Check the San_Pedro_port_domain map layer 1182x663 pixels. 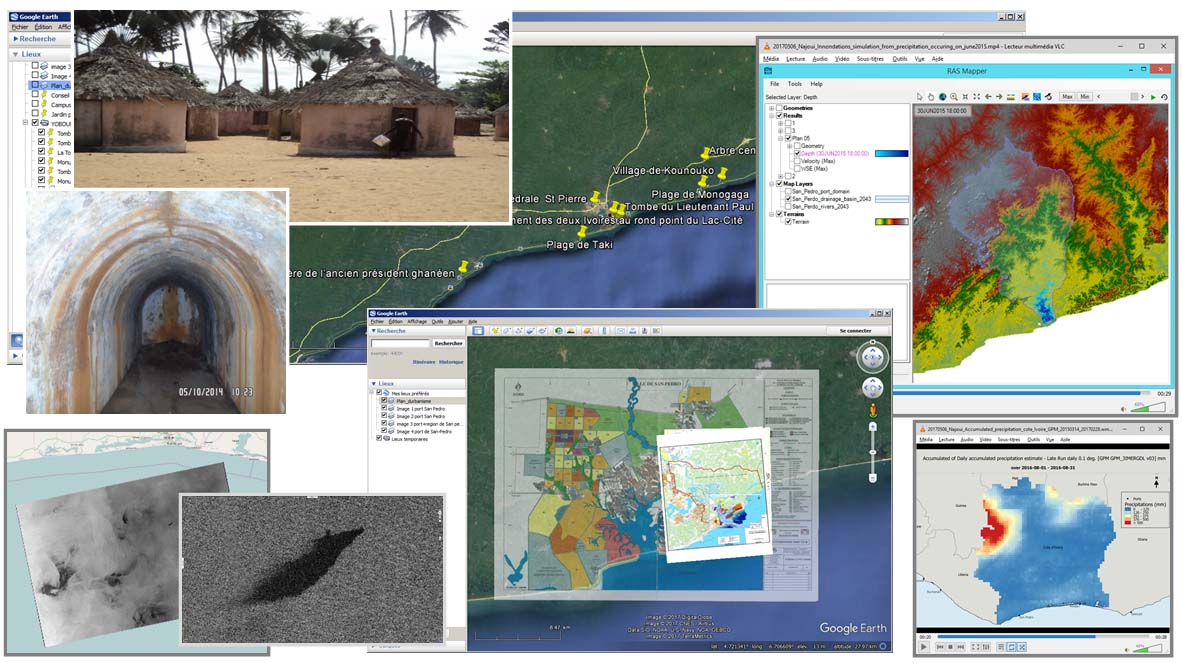tap(788, 191)
